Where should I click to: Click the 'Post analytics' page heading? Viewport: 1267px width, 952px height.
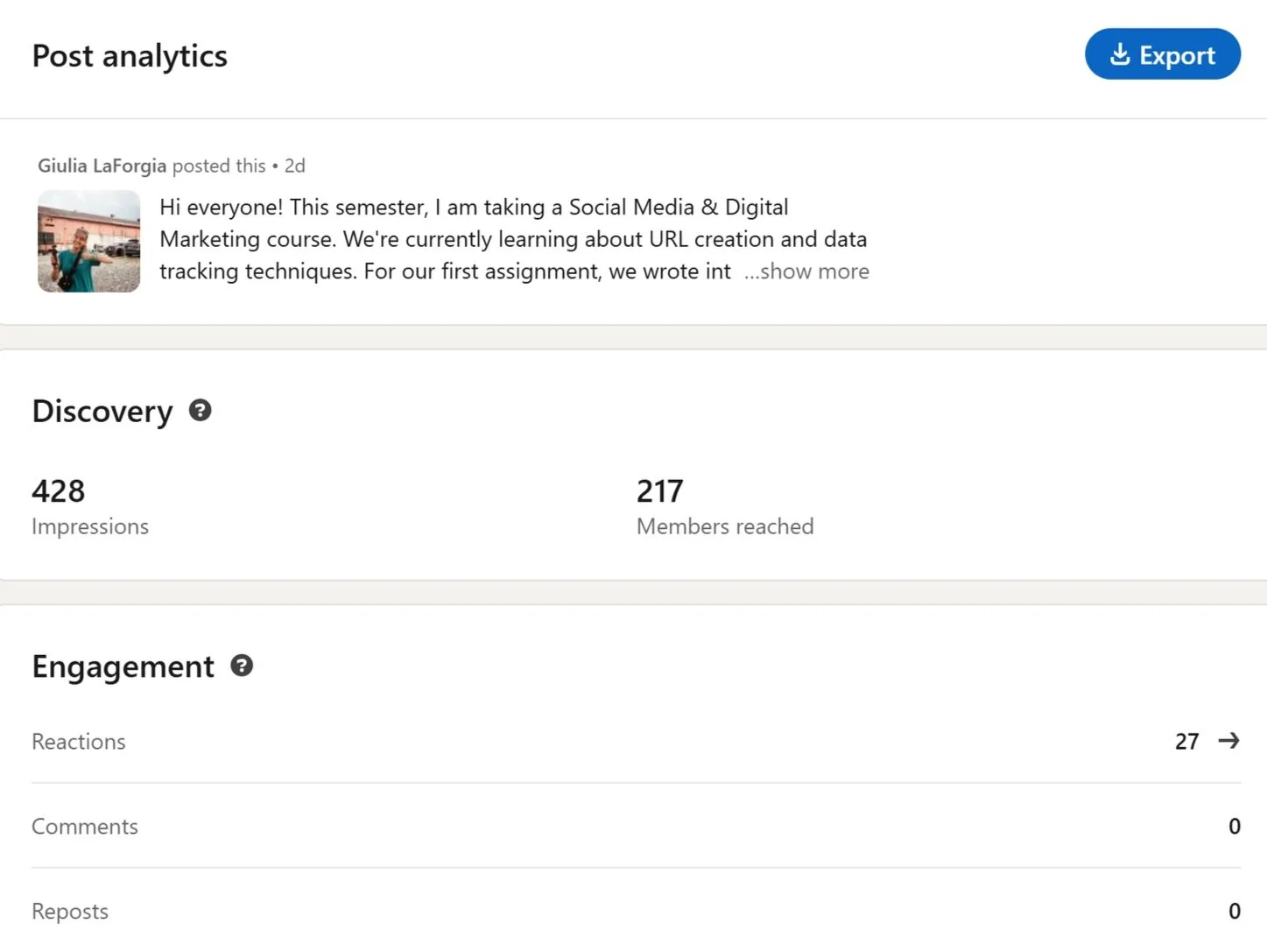130,56
